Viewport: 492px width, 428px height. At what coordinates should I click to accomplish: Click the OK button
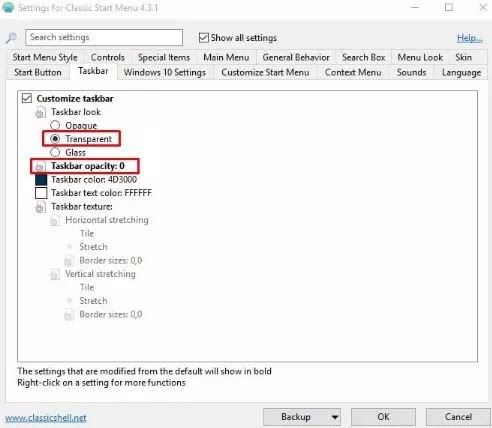[383, 417]
